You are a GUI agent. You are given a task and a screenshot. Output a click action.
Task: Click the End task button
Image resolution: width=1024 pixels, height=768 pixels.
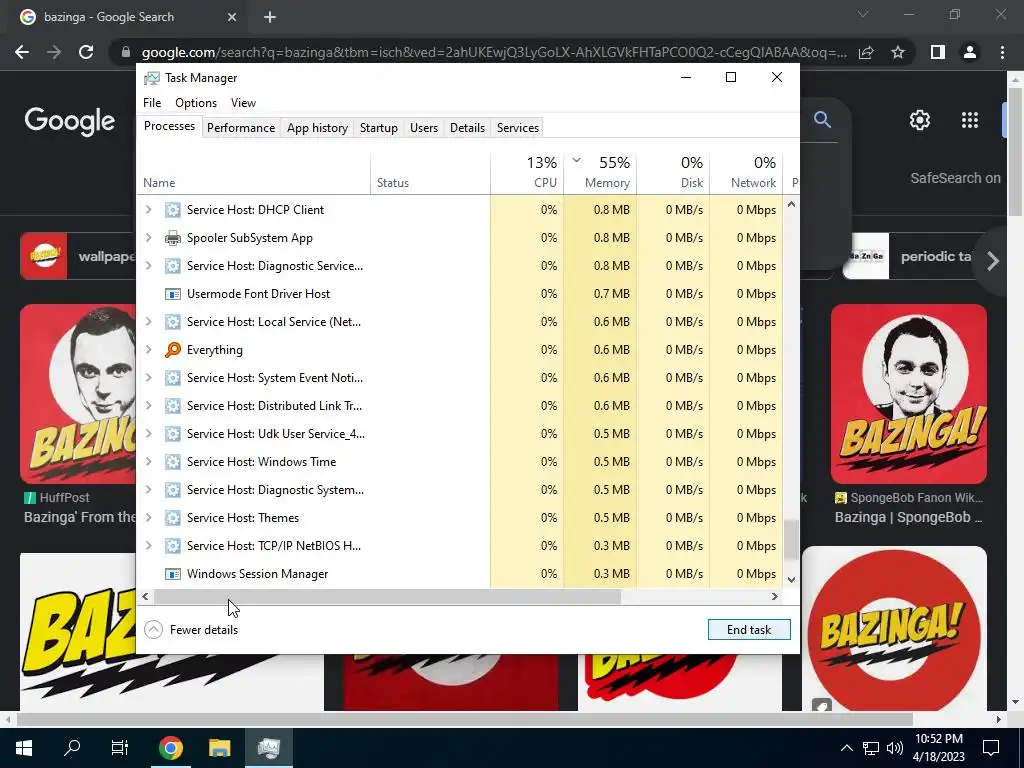point(749,630)
